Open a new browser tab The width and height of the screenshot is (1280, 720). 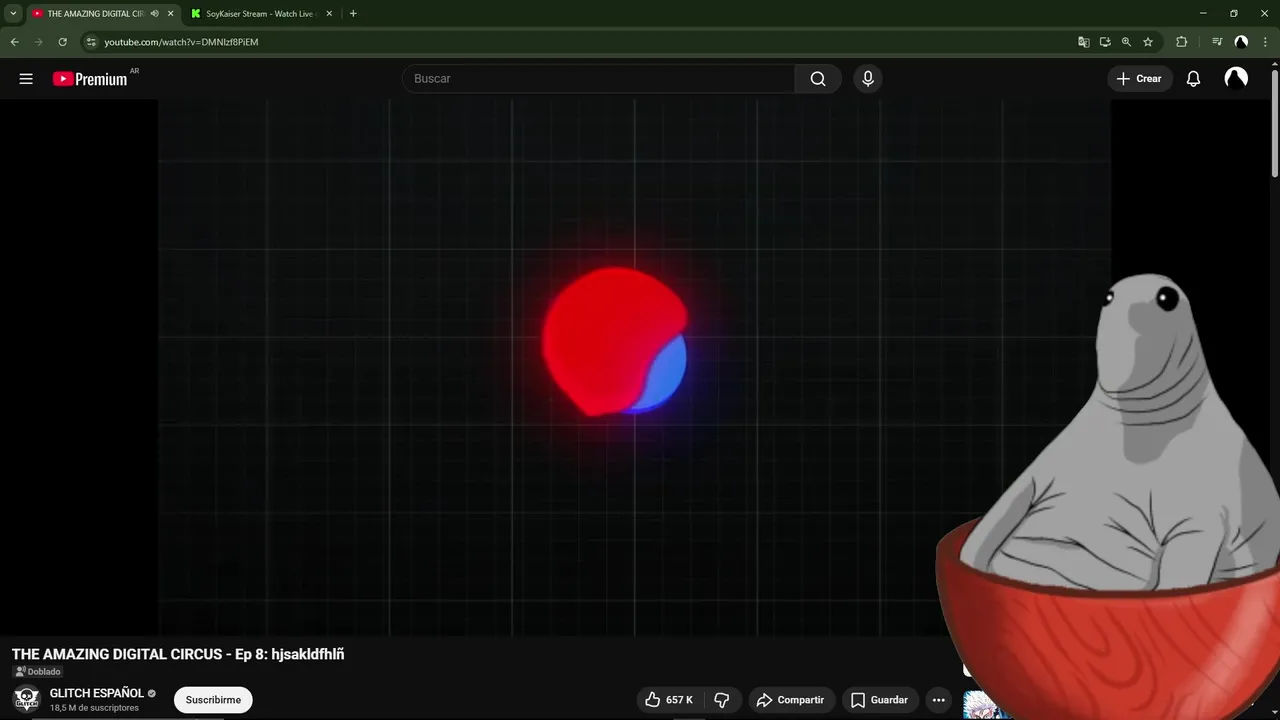353,14
